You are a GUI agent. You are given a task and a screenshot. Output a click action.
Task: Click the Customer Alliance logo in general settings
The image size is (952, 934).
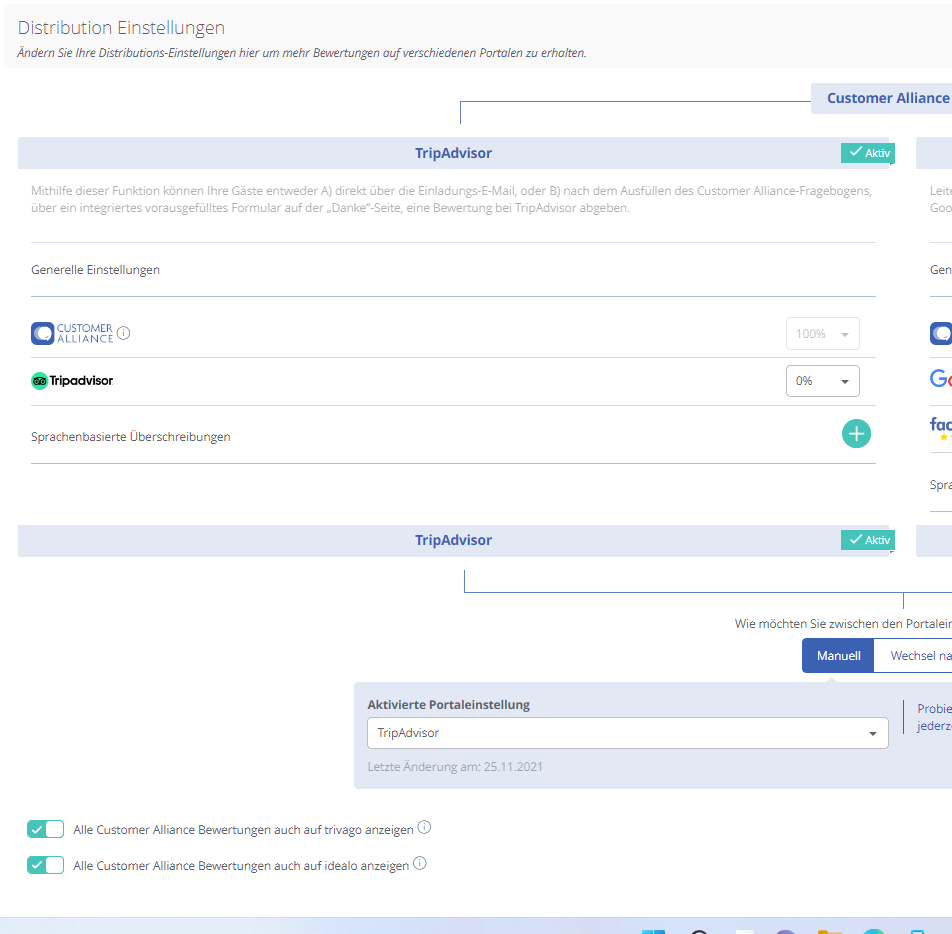[72, 333]
